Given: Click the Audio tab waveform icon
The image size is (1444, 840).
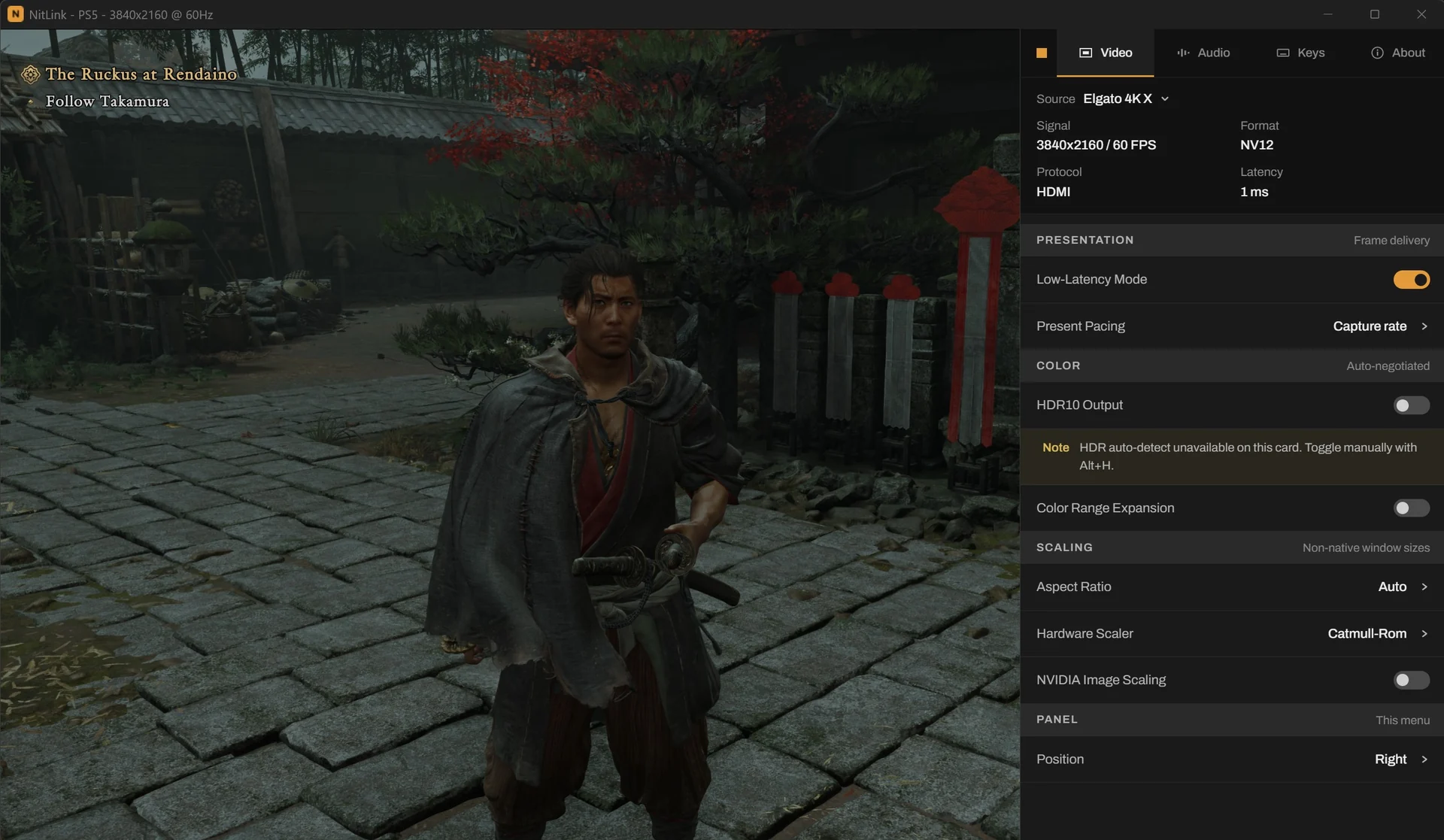Looking at the screenshot, I should click(x=1183, y=53).
